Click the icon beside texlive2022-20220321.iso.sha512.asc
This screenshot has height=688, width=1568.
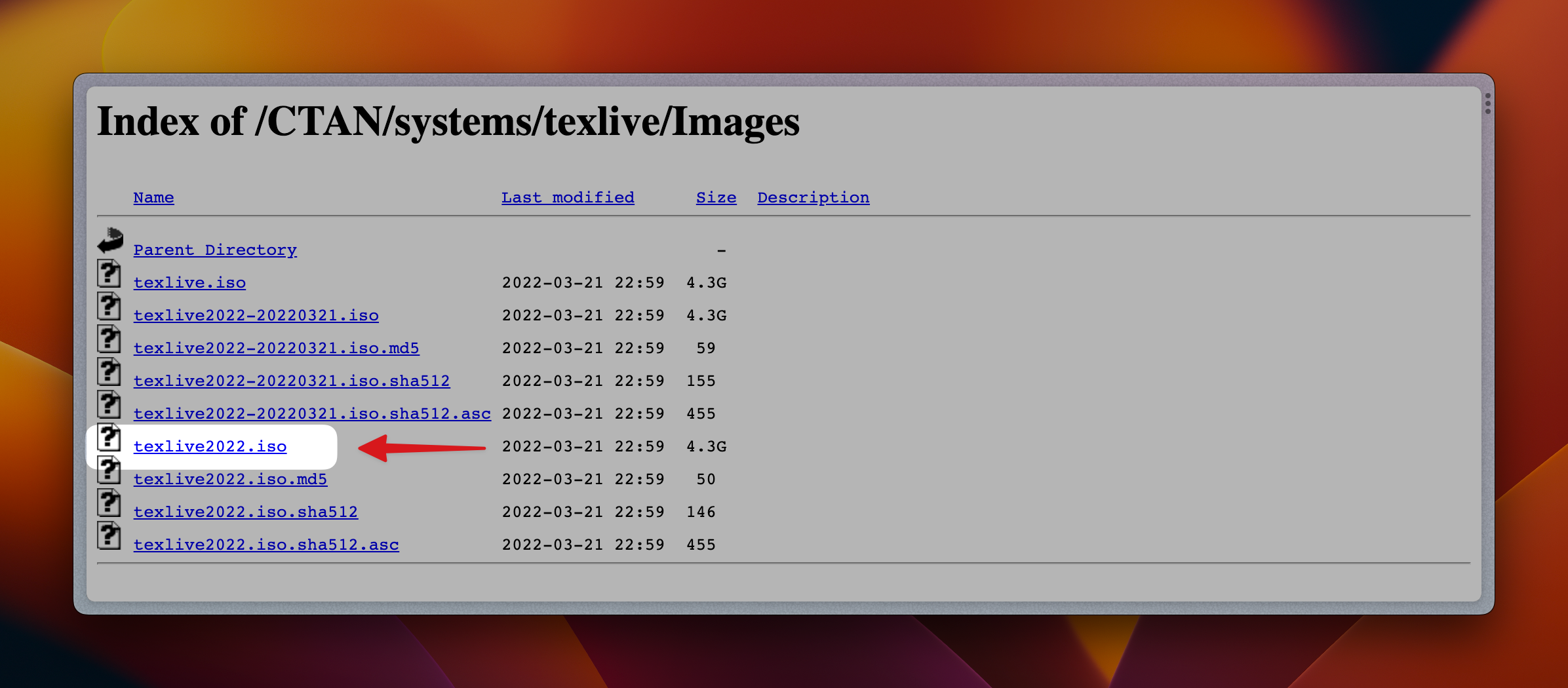pyautogui.click(x=109, y=404)
